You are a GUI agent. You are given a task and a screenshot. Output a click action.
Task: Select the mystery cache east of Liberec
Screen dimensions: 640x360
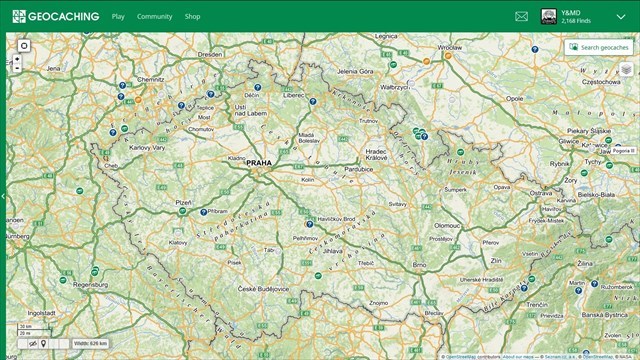pyautogui.click(x=313, y=101)
